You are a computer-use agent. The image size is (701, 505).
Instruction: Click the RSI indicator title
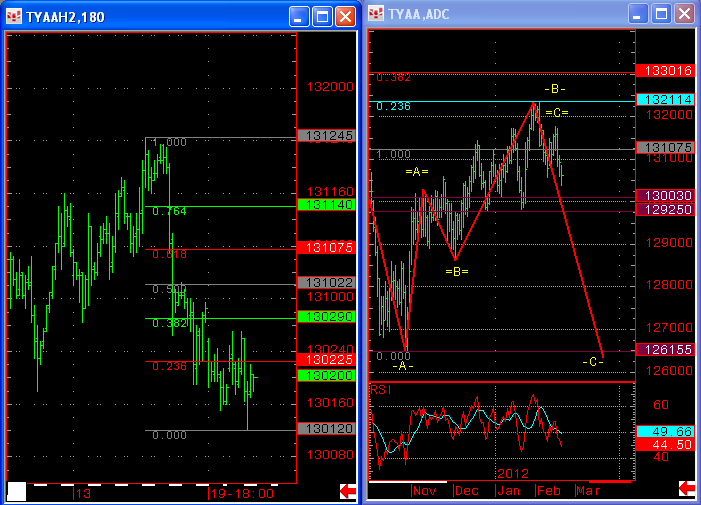[380, 388]
